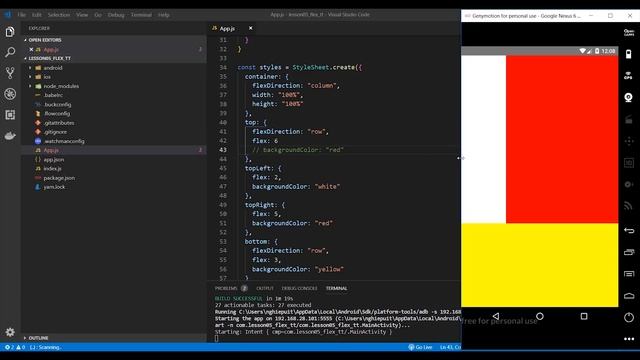Tap the Android back navigation button
The height and width of the screenshot is (360, 640).
(x=496, y=316)
